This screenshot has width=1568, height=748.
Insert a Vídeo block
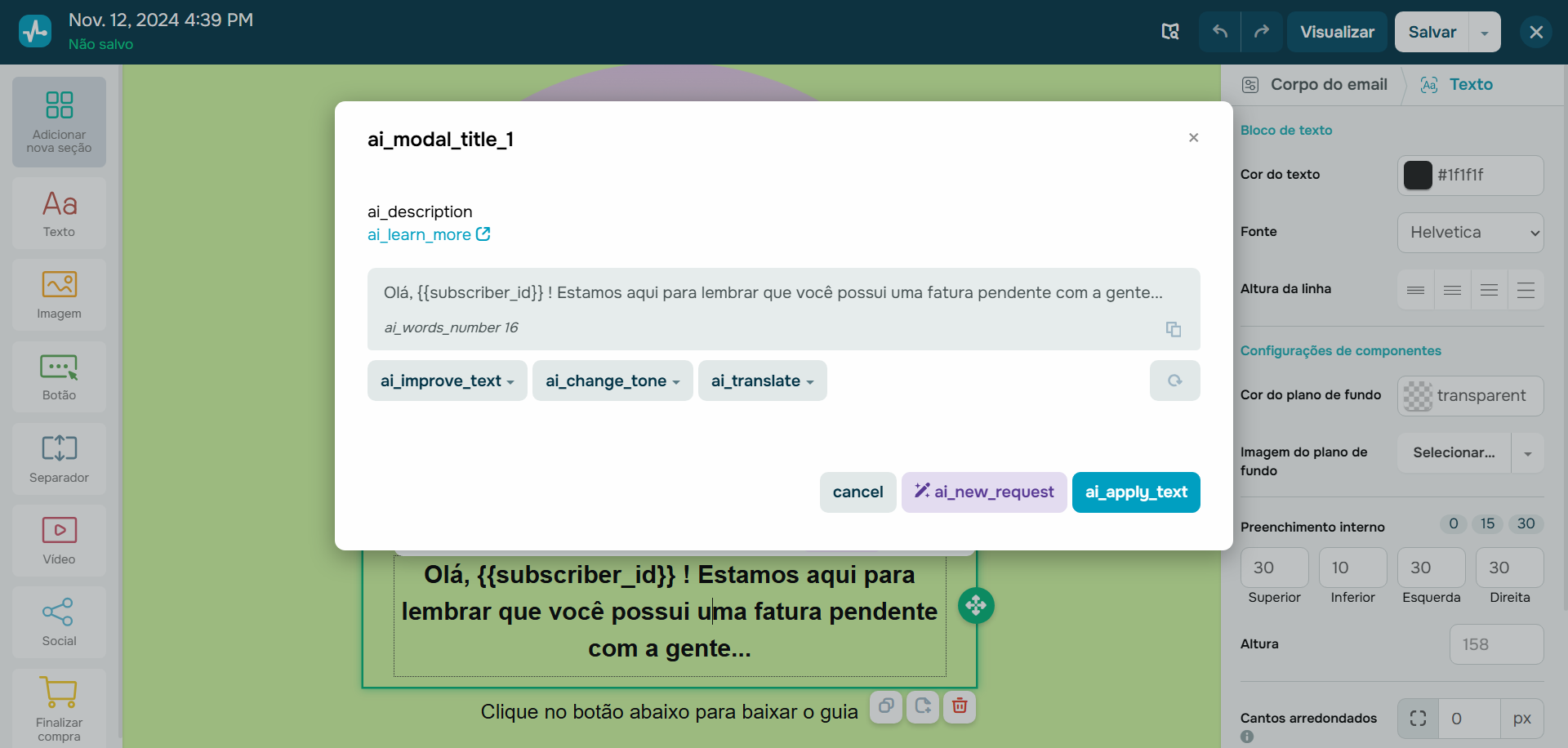pos(58,540)
